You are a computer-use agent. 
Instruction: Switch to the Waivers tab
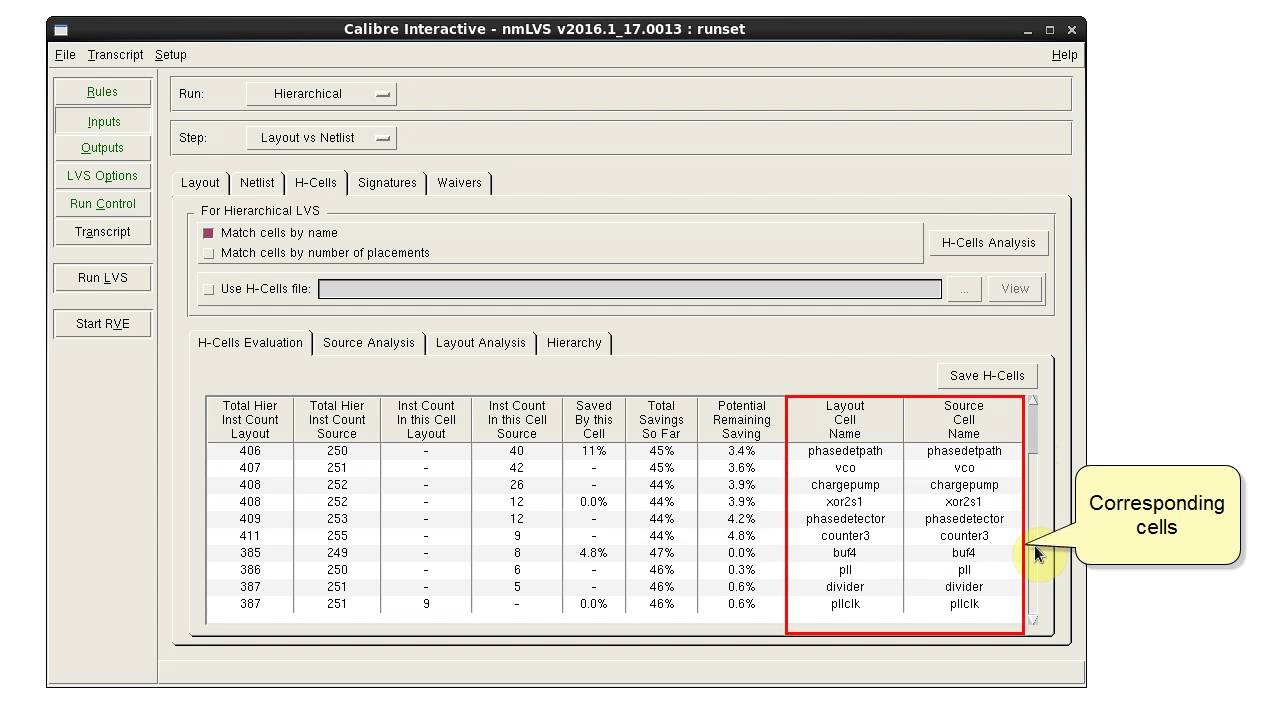pyautogui.click(x=459, y=183)
